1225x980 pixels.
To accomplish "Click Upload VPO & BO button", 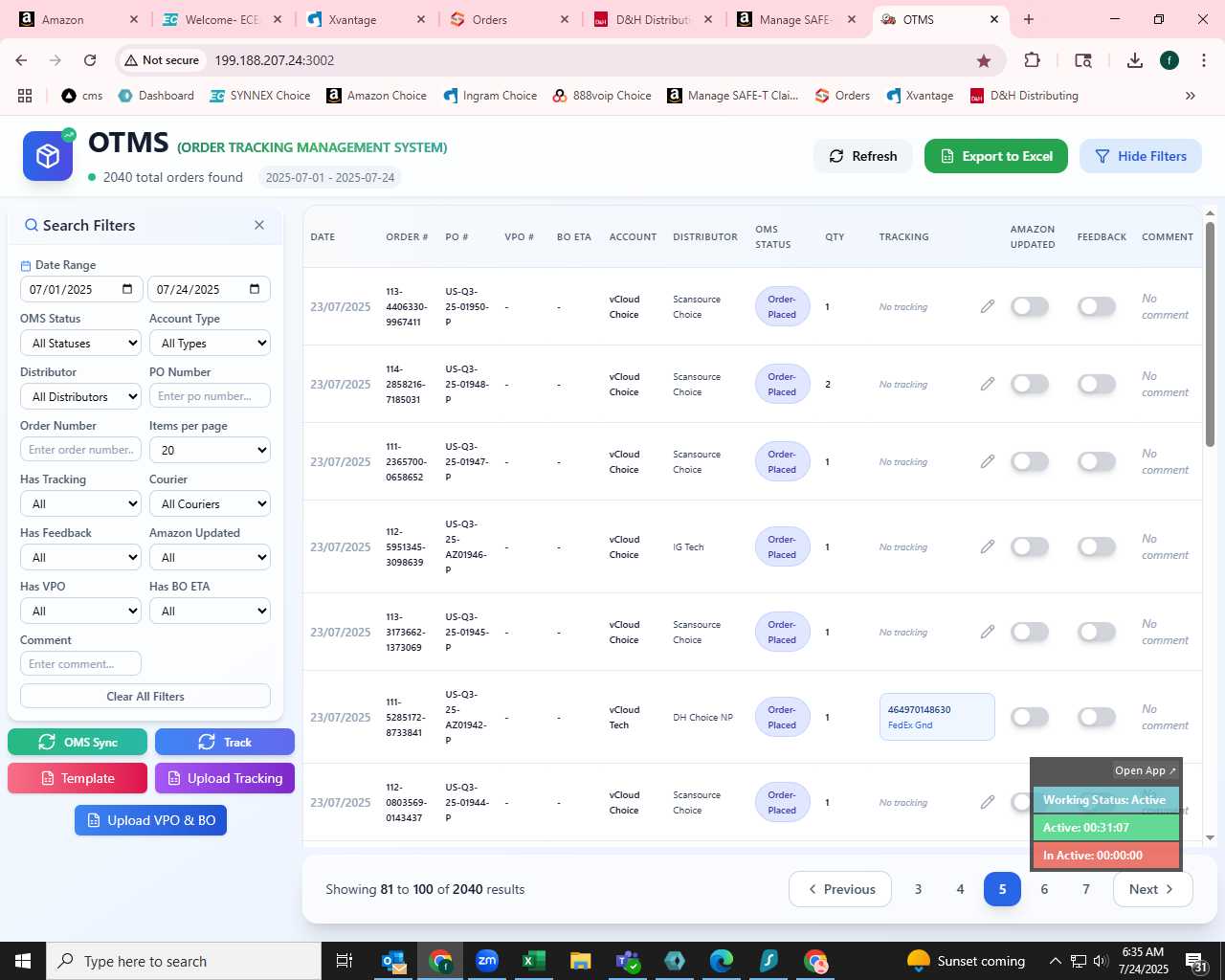I will 150,820.
